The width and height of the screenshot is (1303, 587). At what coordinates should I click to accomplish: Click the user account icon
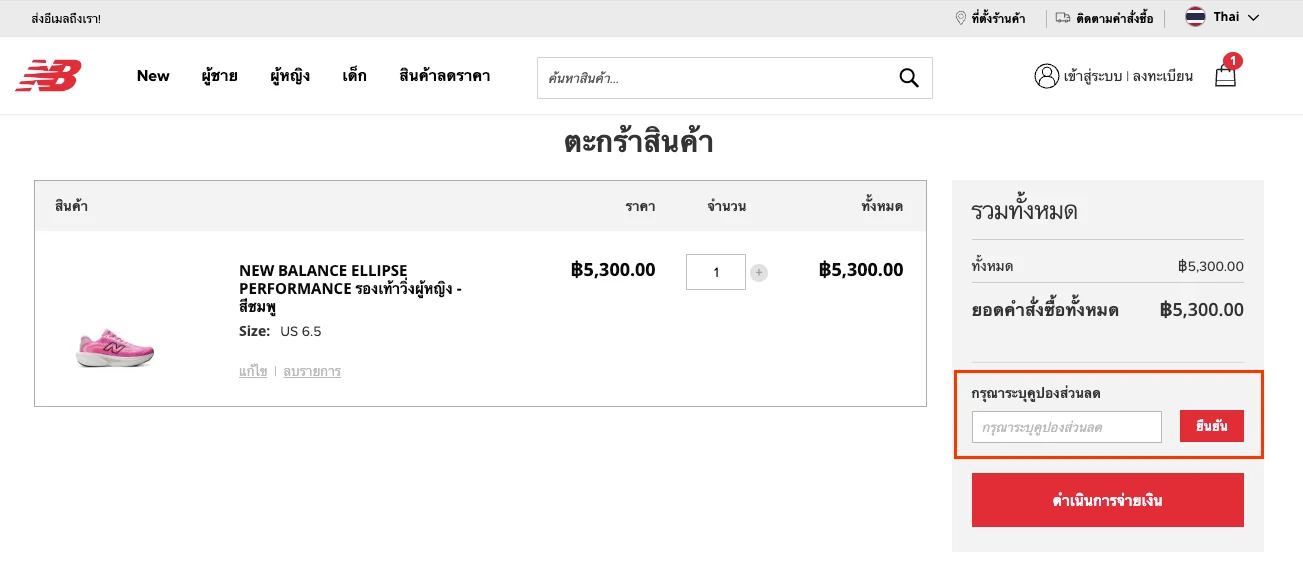(1046, 76)
